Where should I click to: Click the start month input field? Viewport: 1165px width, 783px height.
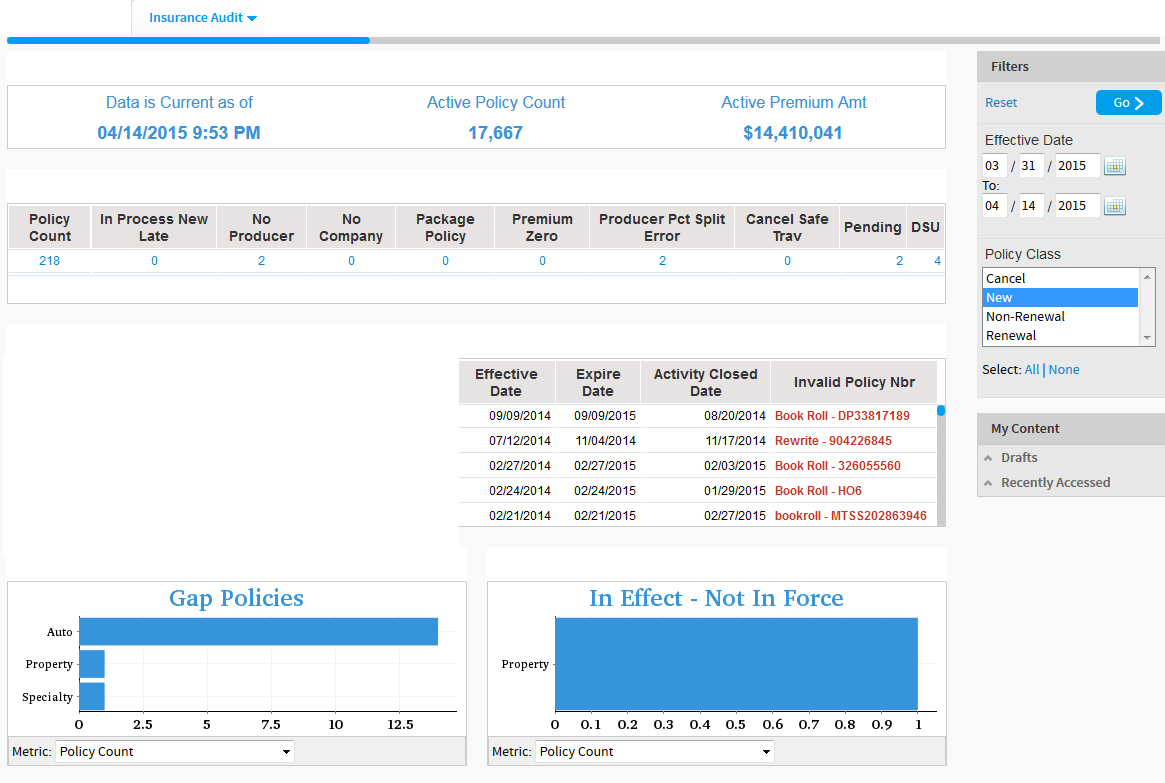click(x=993, y=166)
